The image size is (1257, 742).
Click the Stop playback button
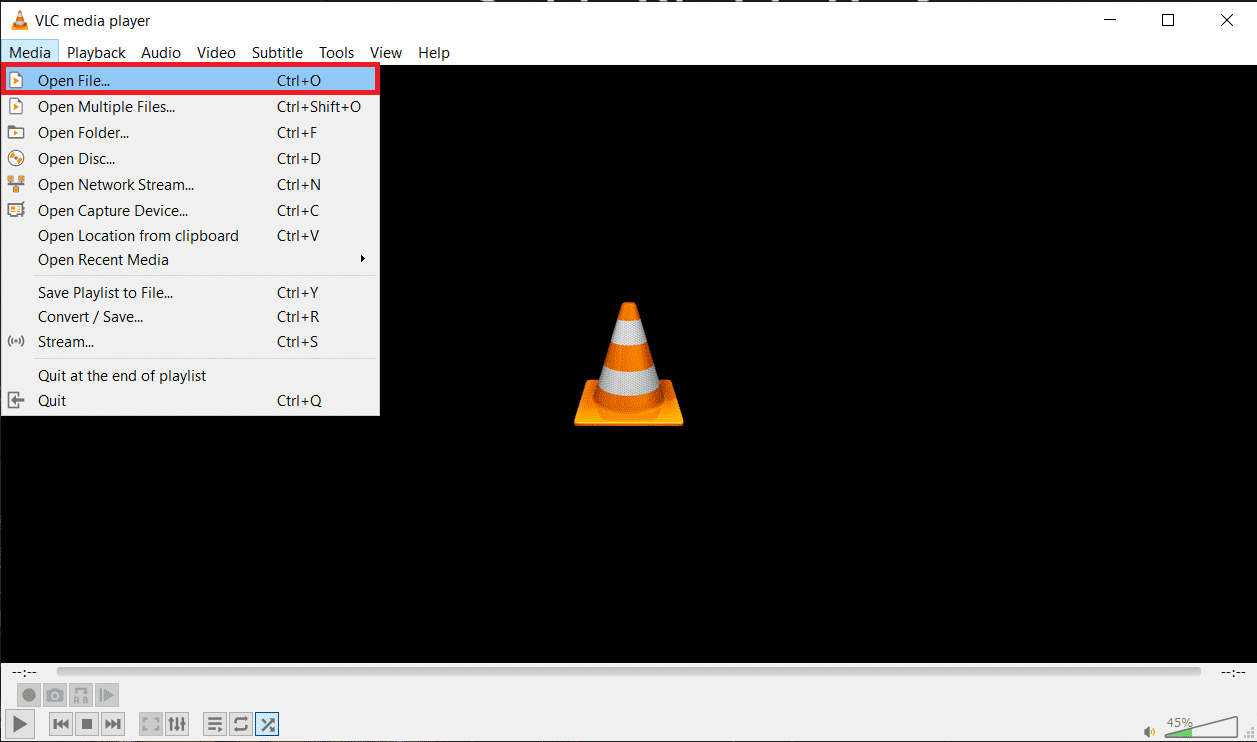point(87,723)
